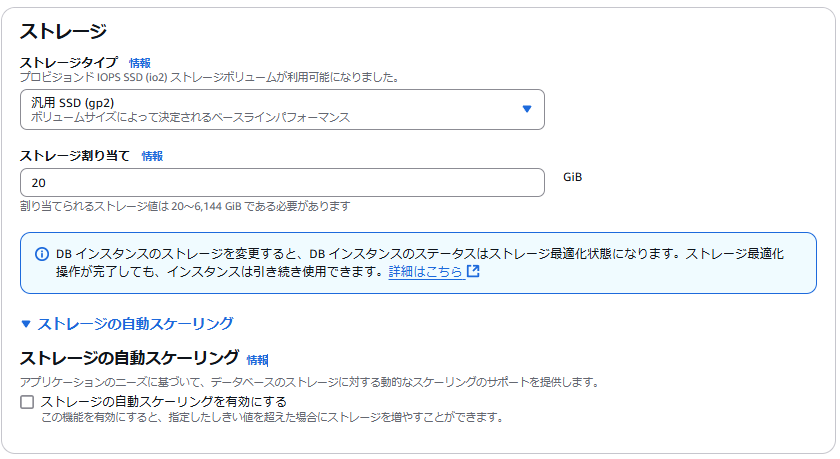
Task: Click the ストレージ割り当て input field showing 20
Action: [282, 183]
